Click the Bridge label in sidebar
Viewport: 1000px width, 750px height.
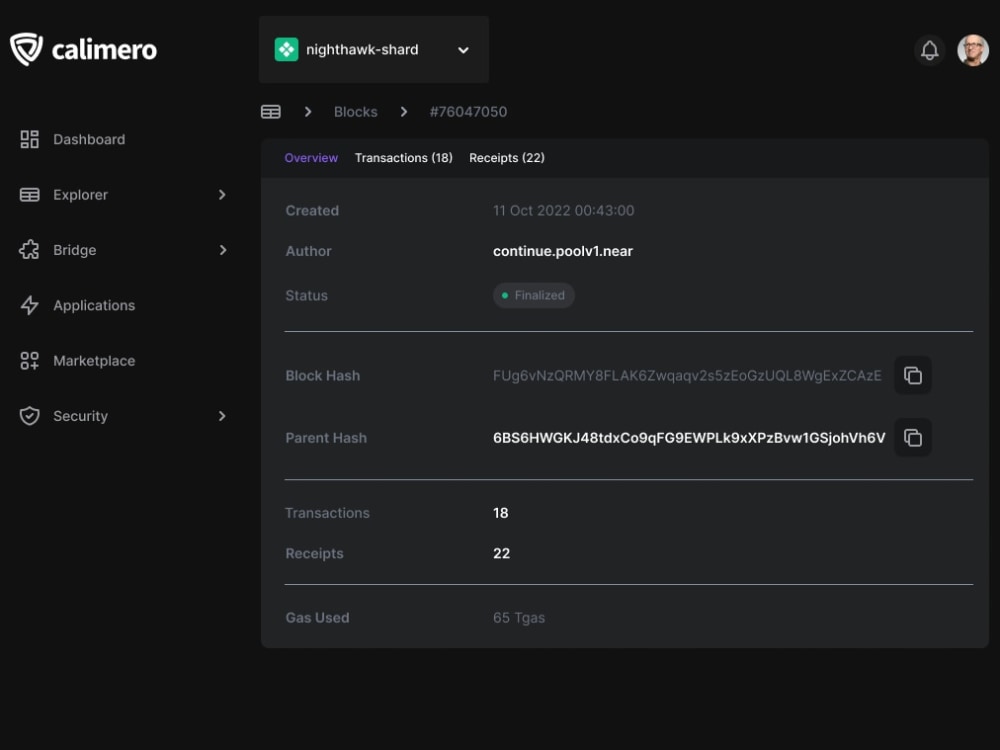75,250
